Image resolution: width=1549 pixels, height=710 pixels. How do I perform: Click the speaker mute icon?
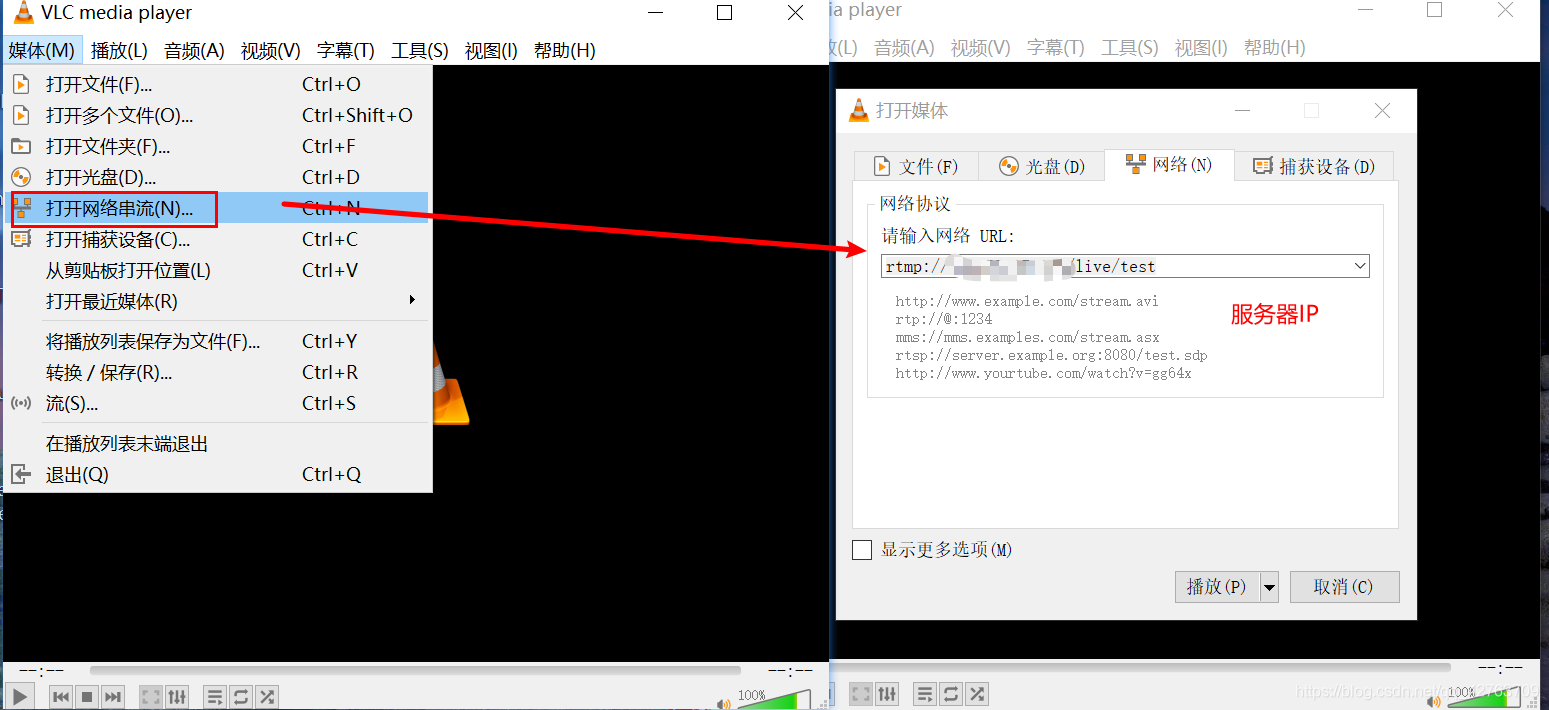tap(723, 703)
